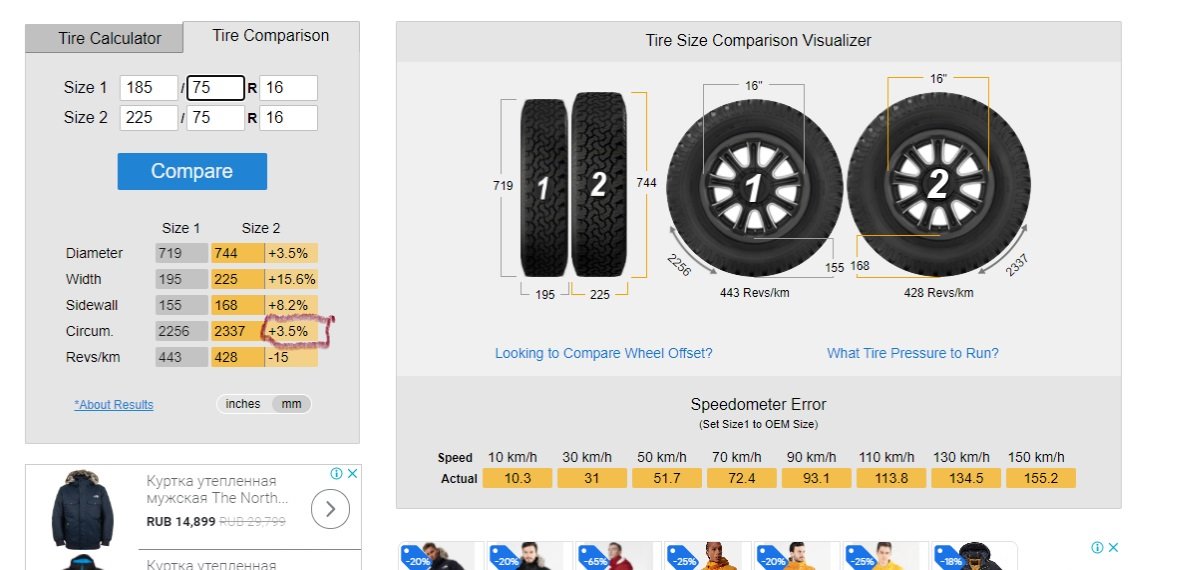Click the blue North Face jacket thumbnail
This screenshot has height=570, width=1187.
coord(83,509)
